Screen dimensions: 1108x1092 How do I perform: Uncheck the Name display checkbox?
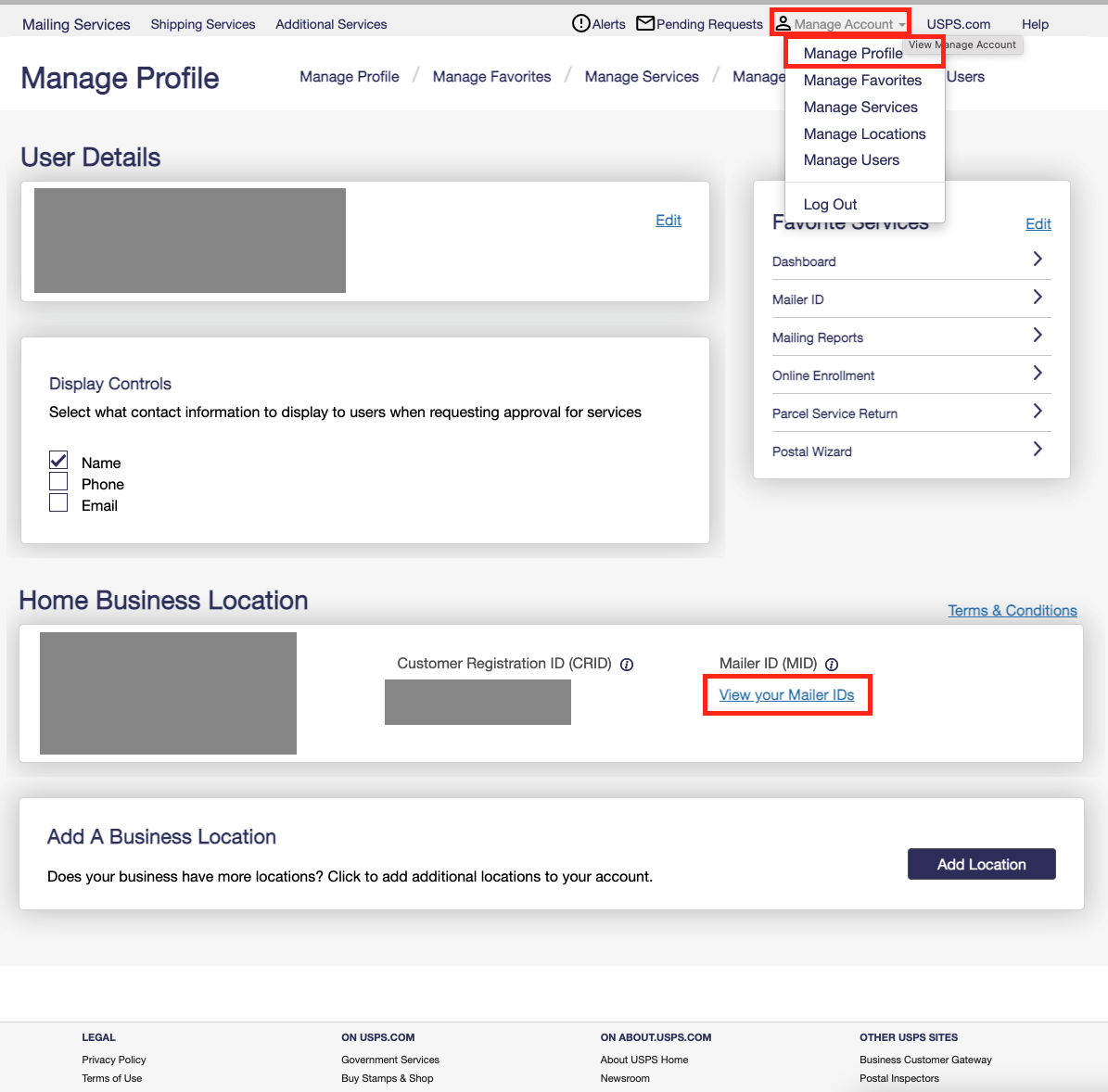(x=58, y=460)
